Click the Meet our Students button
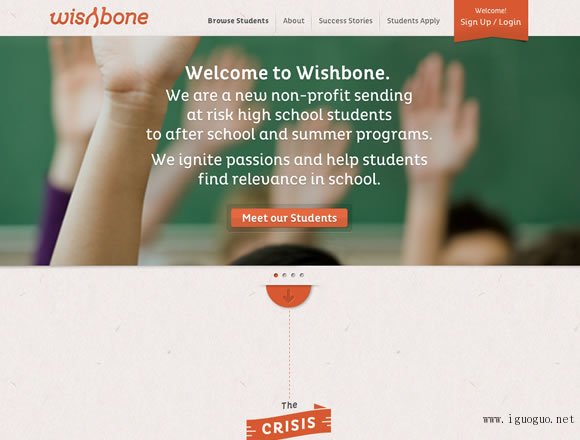The height and width of the screenshot is (440, 580). [x=289, y=218]
